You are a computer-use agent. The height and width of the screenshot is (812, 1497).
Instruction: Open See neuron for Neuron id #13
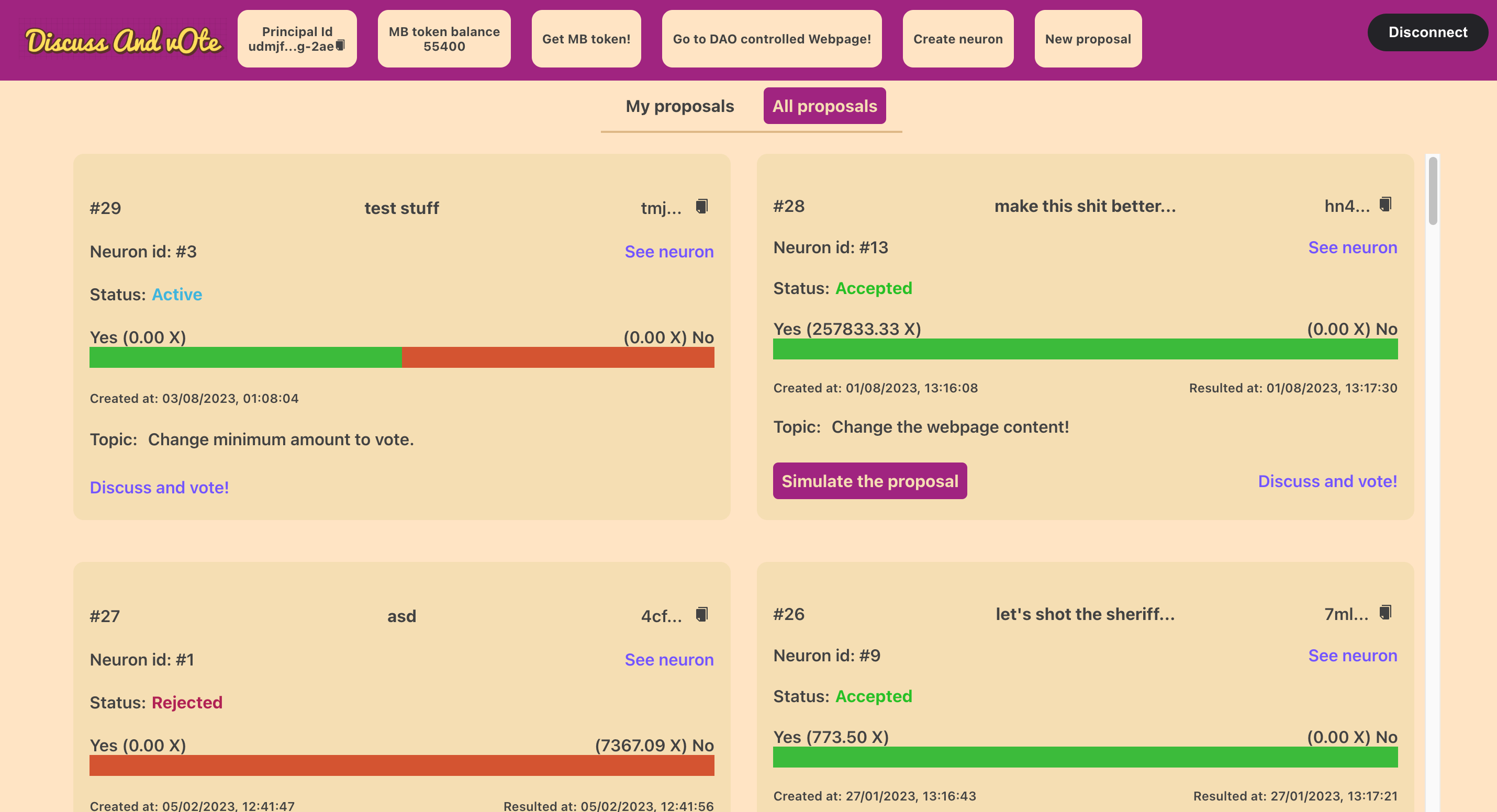pos(1351,247)
